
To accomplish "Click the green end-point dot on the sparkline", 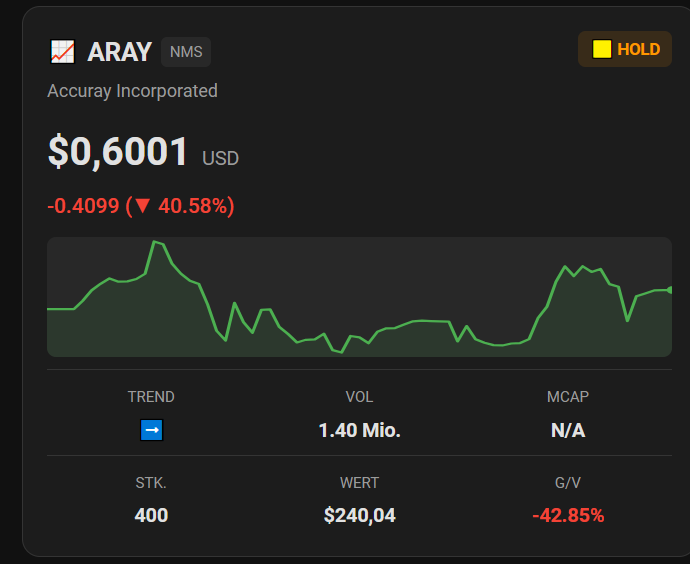I will click(669, 290).
